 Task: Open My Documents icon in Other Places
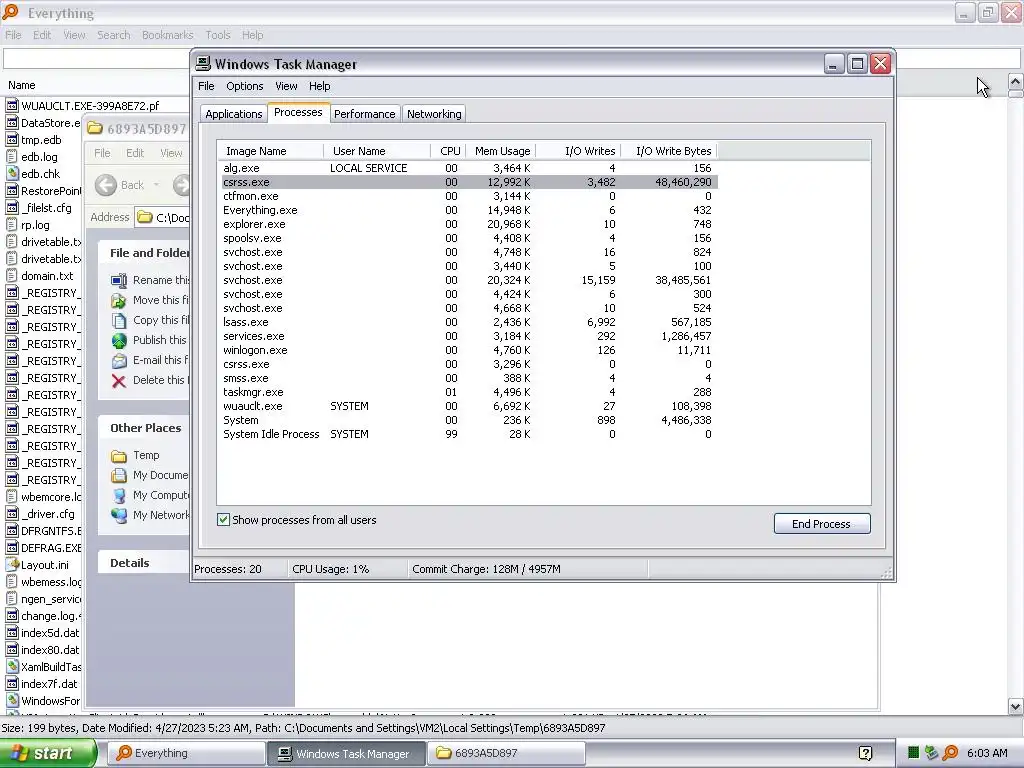(x=119, y=475)
